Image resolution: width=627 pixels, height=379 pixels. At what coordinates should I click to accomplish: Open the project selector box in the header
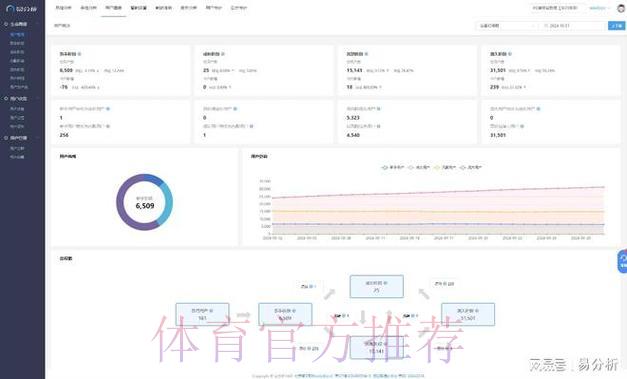click(557, 8)
